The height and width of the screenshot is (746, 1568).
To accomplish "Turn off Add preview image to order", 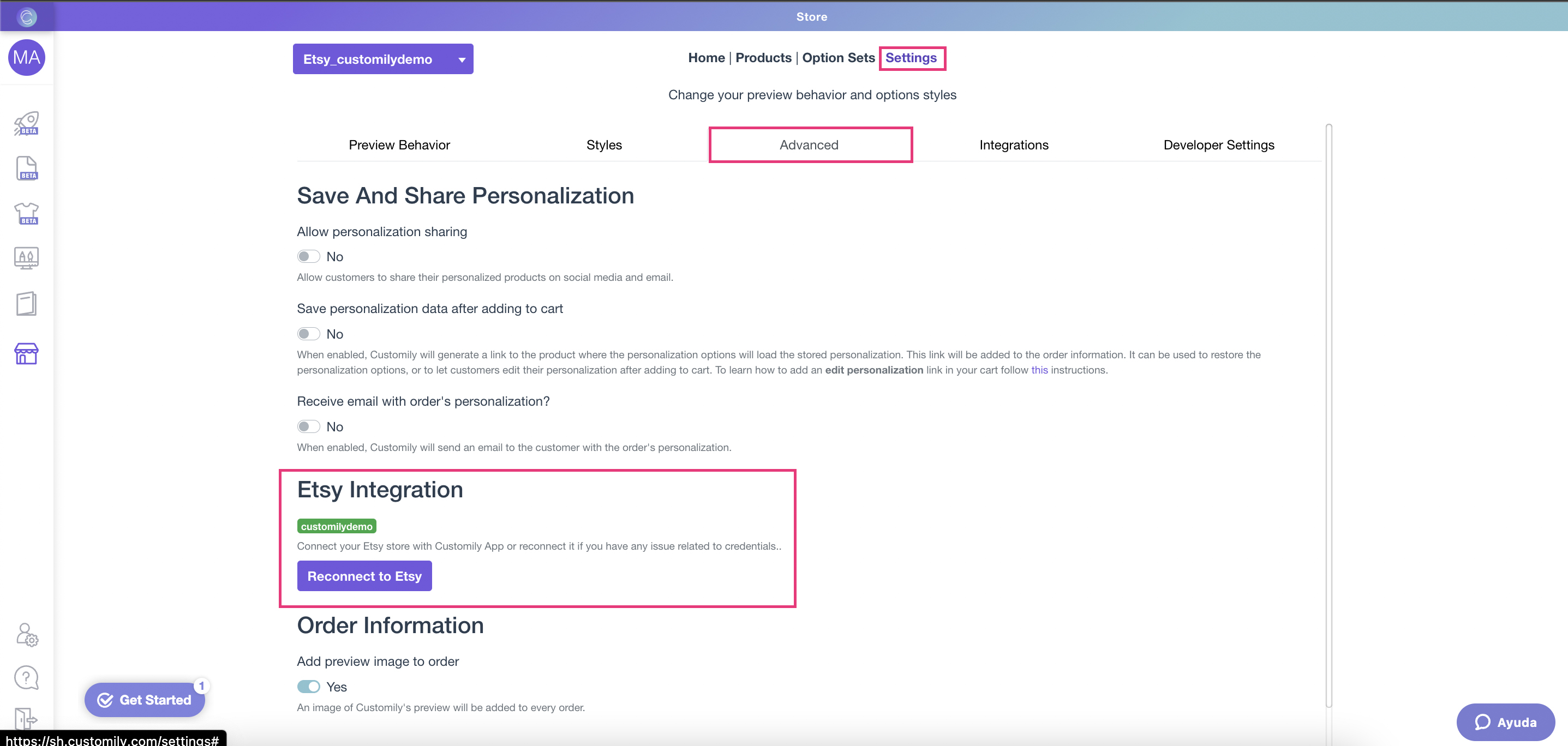I will (309, 687).
